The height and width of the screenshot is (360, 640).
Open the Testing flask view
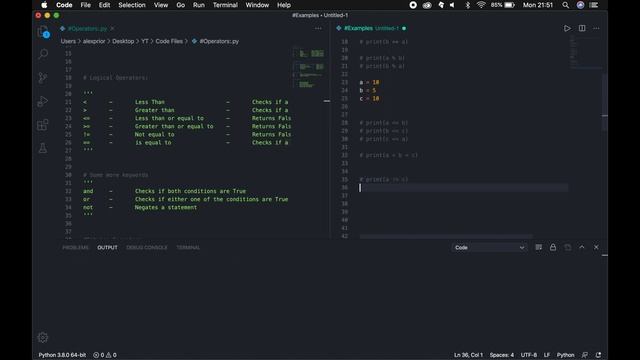[x=43, y=148]
